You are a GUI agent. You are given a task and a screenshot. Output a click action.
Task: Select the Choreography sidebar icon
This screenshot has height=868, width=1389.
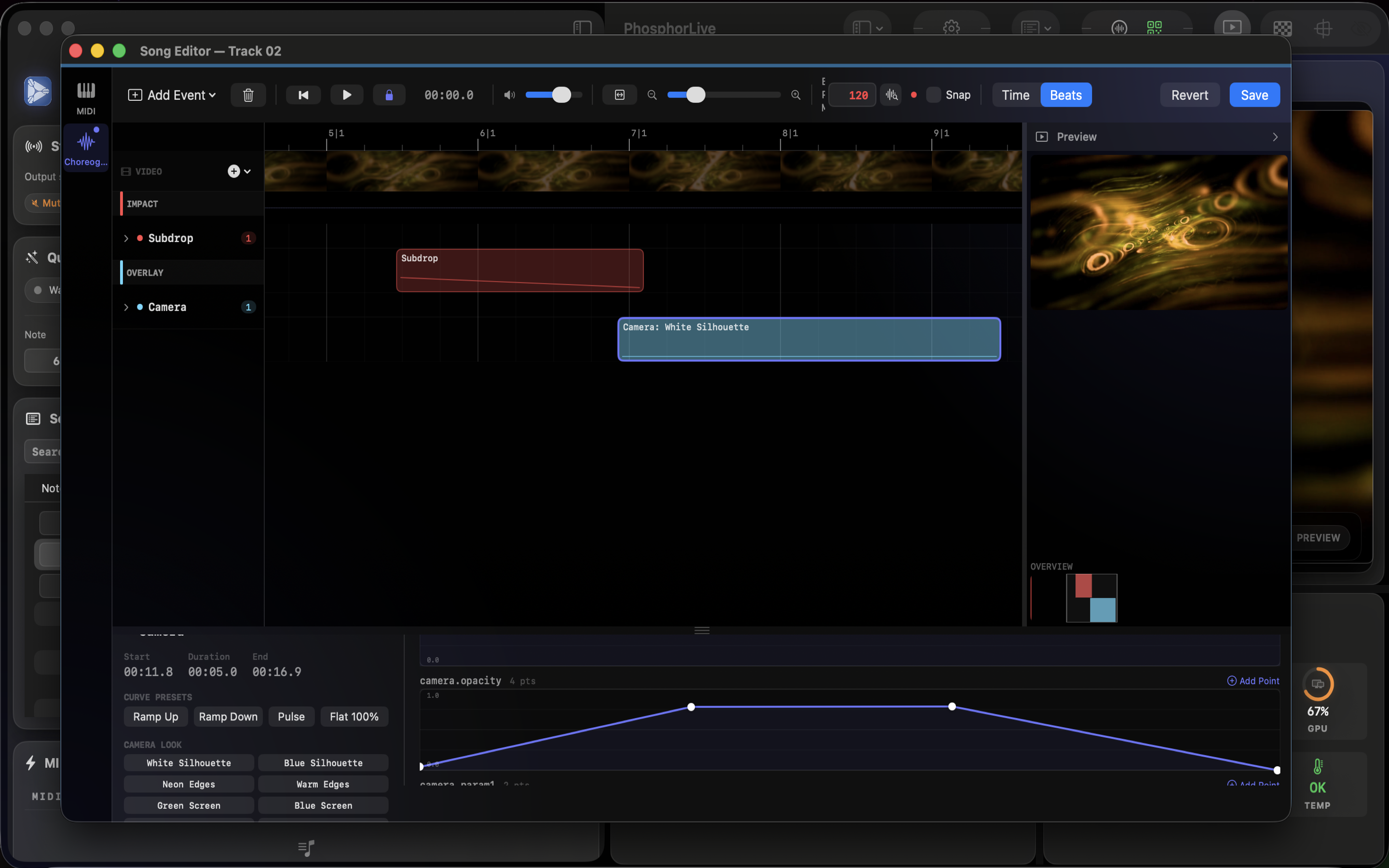point(85,147)
